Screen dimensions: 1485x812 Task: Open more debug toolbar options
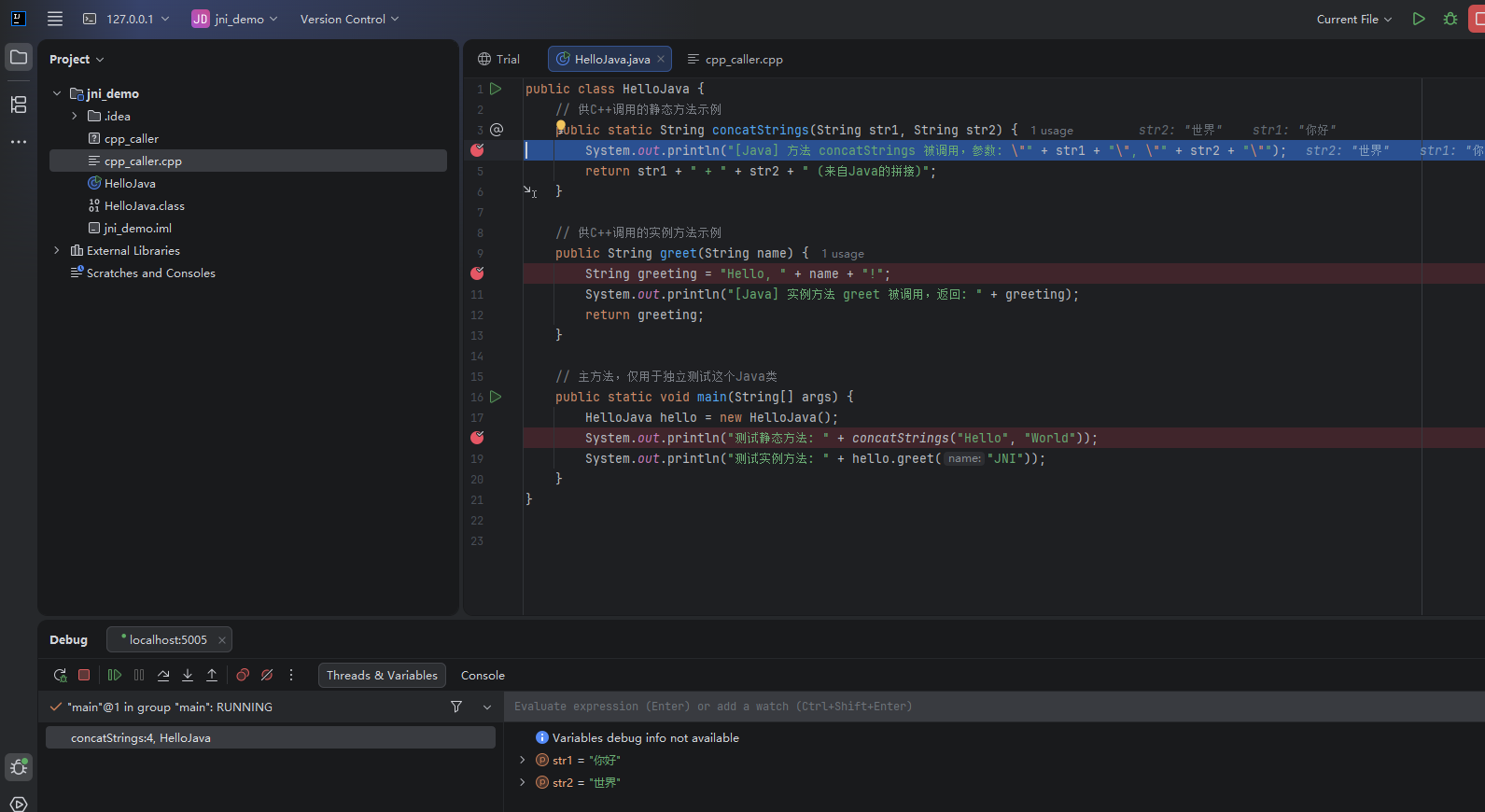[291, 675]
